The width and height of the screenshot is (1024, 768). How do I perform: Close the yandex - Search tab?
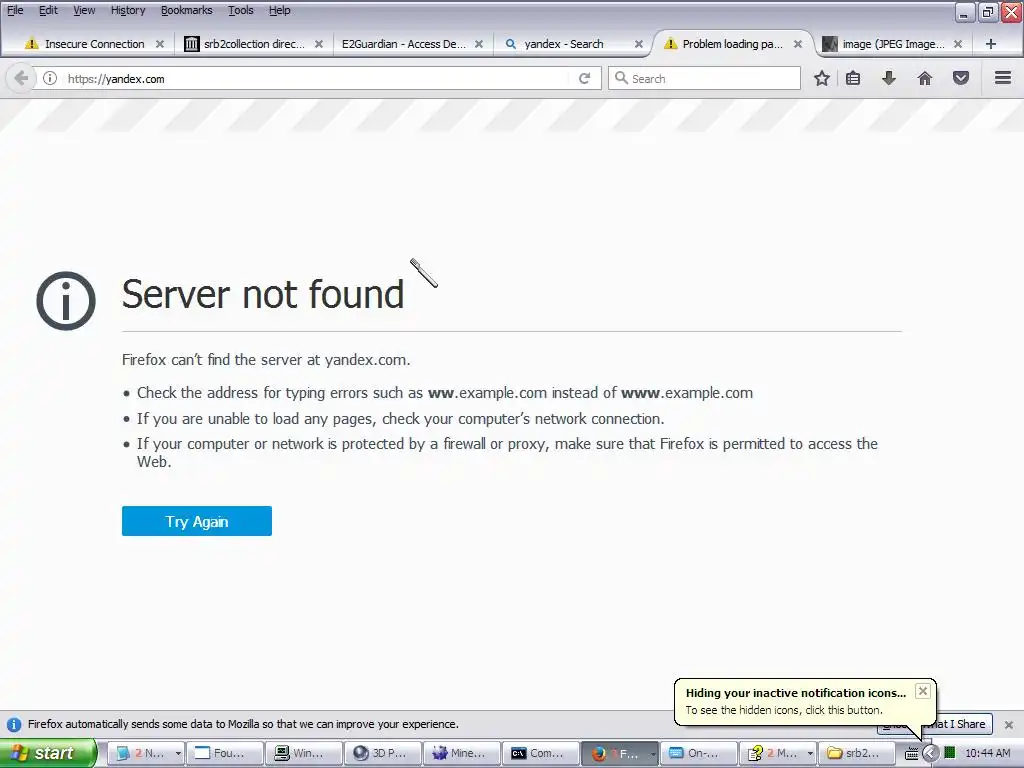click(x=639, y=44)
